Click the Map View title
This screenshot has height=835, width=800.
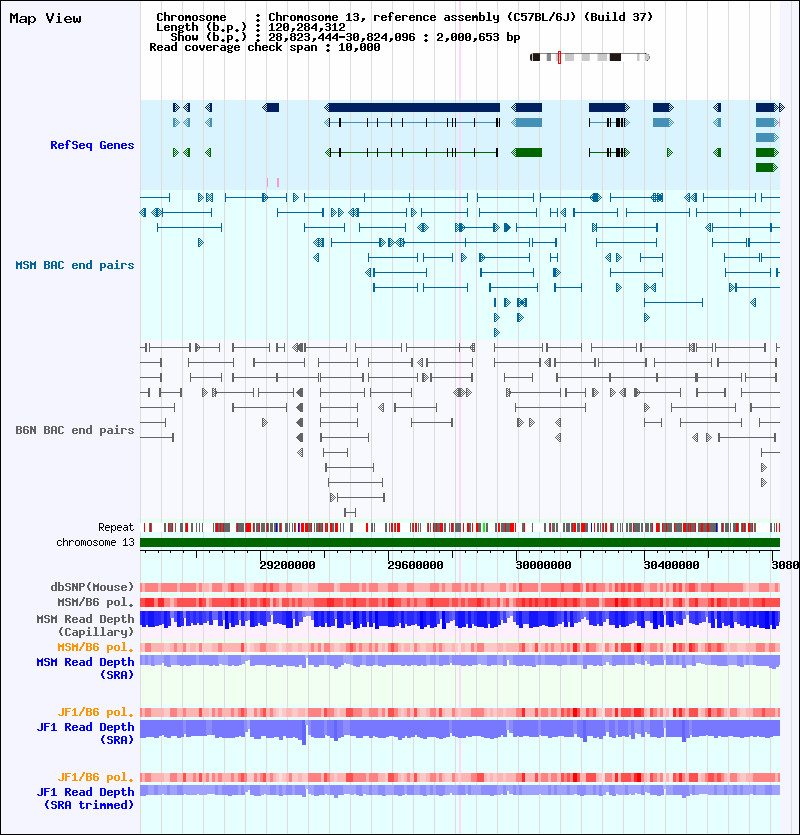45,19
